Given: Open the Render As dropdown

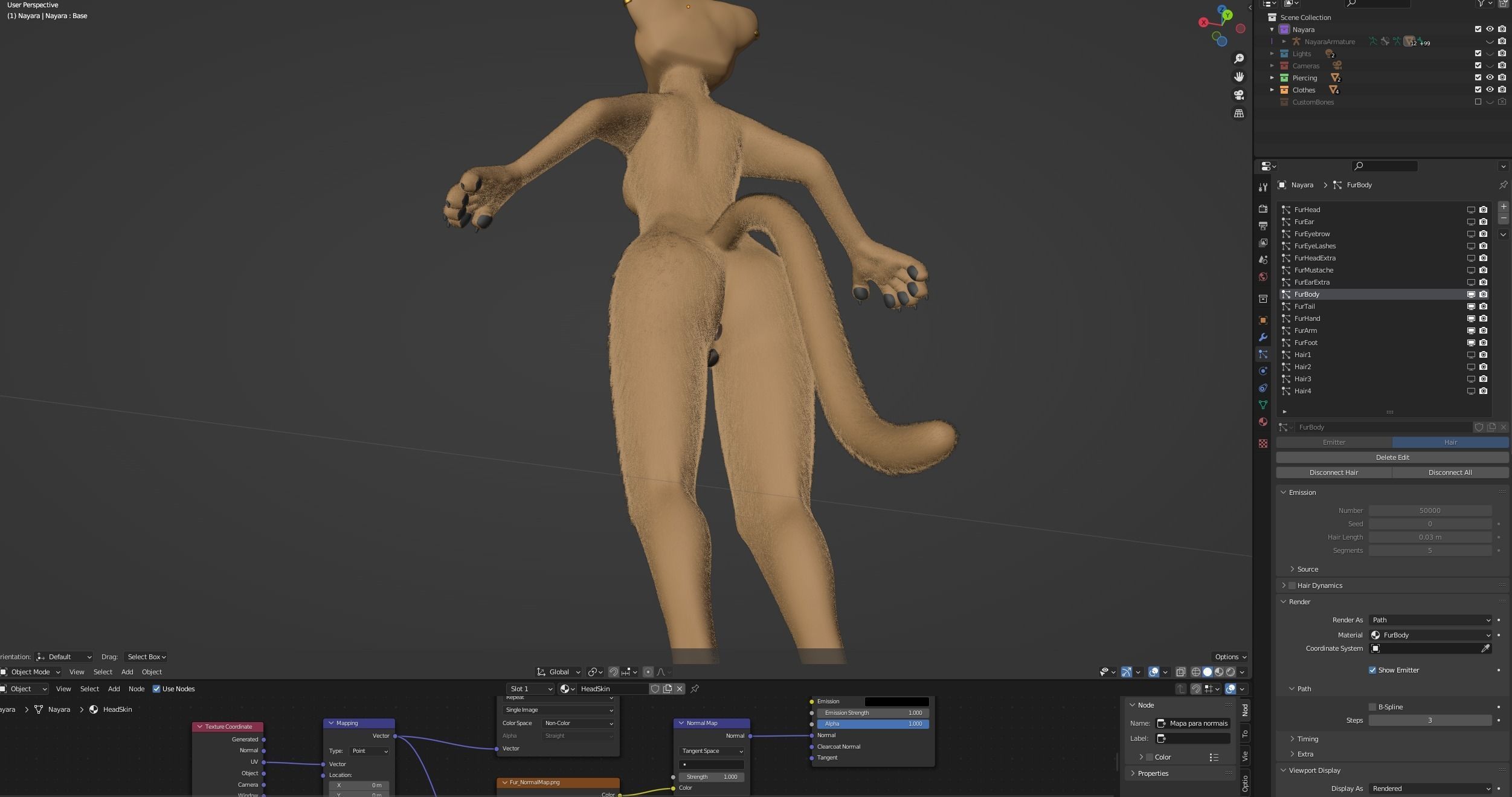Looking at the screenshot, I should [1430, 620].
